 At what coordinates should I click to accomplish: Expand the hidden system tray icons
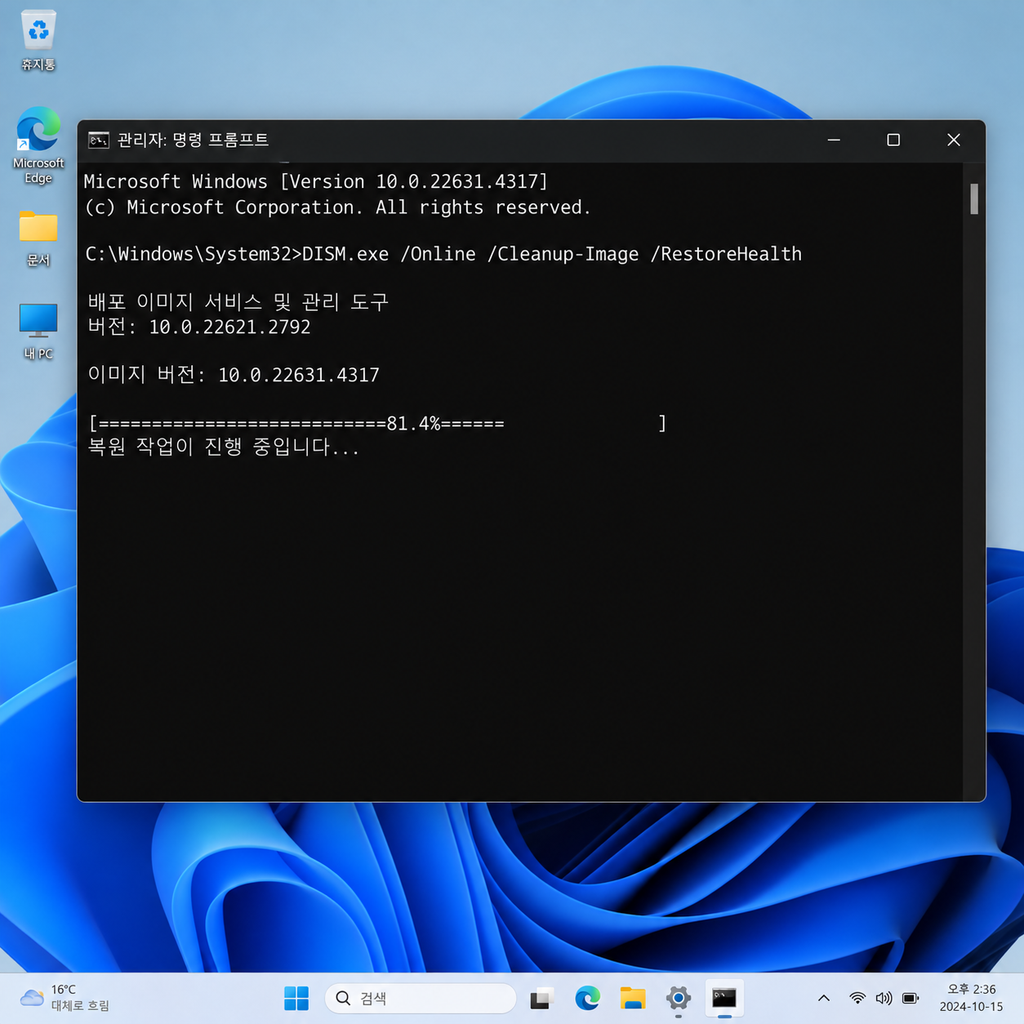(x=824, y=998)
